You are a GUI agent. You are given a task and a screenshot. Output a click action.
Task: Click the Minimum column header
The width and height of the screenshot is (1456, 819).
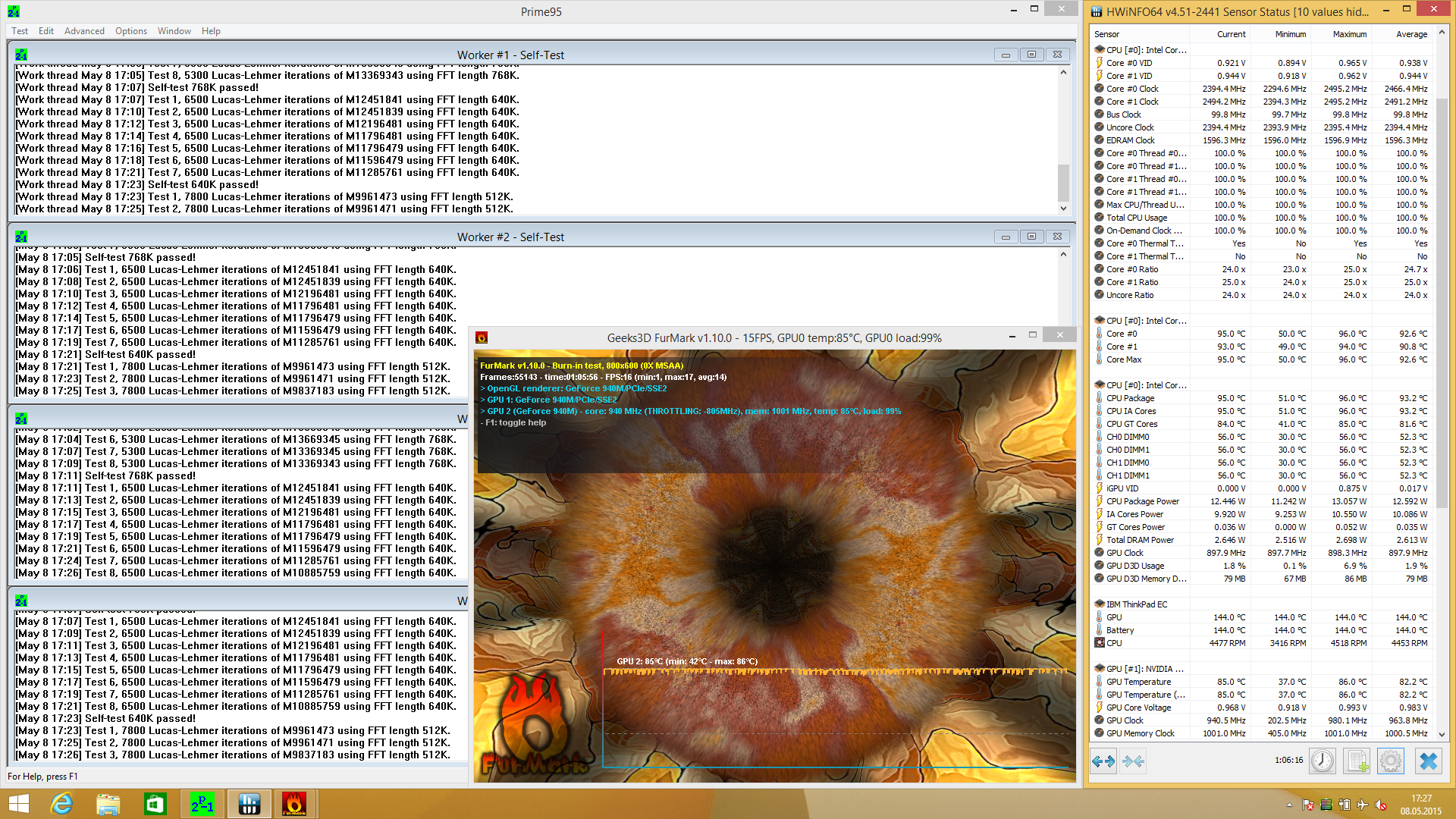tap(1280, 34)
